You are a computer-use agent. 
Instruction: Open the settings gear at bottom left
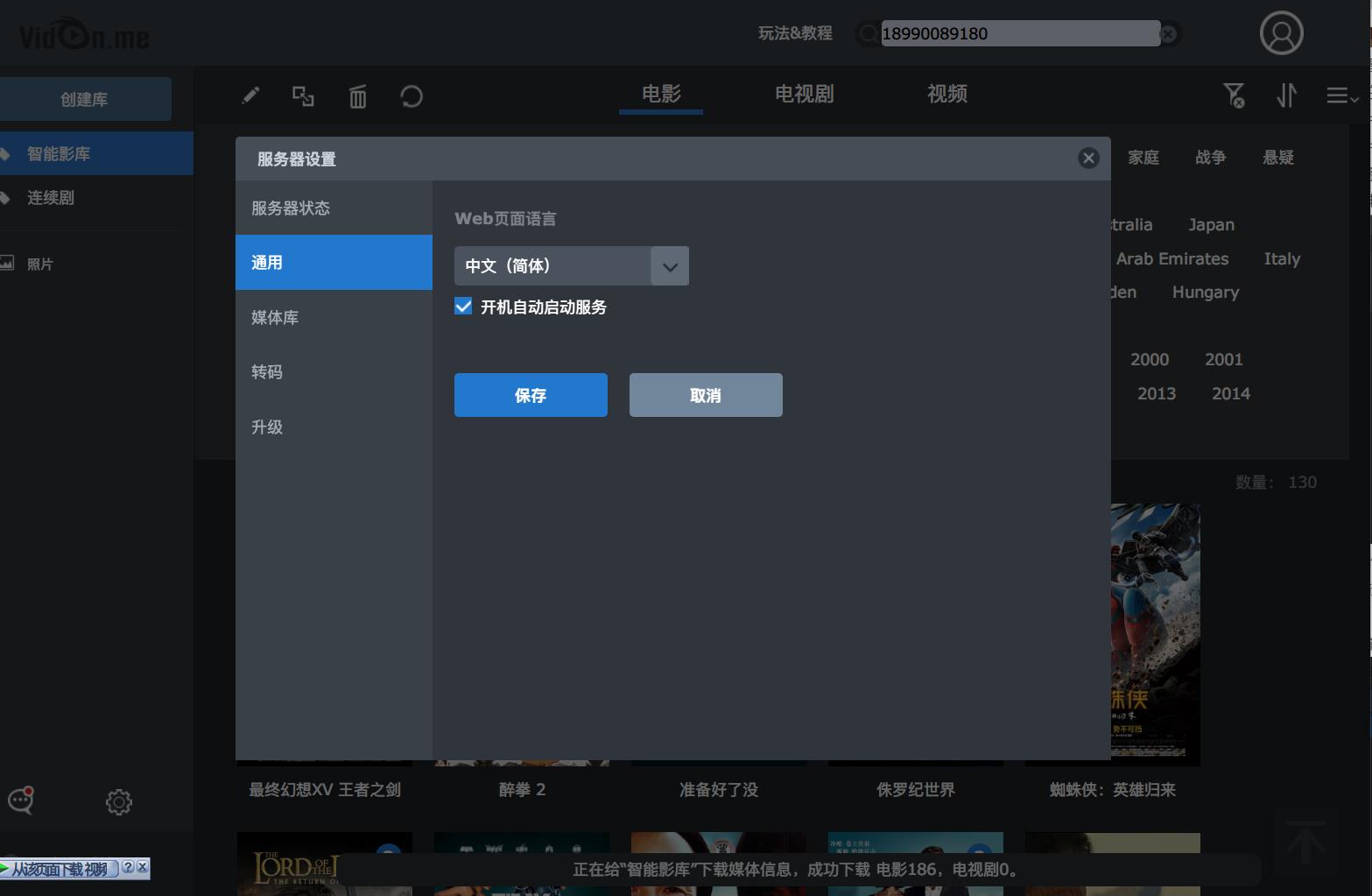[118, 801]
